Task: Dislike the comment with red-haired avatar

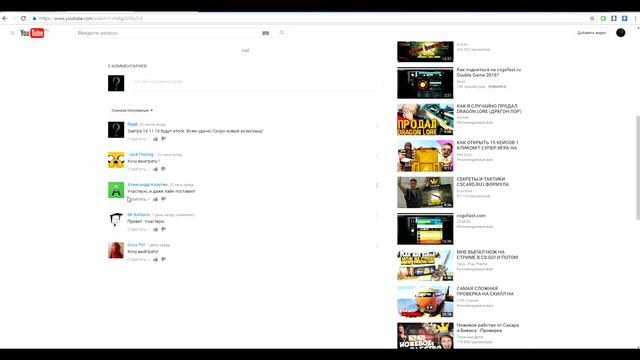Action: [x=164, y=260]
